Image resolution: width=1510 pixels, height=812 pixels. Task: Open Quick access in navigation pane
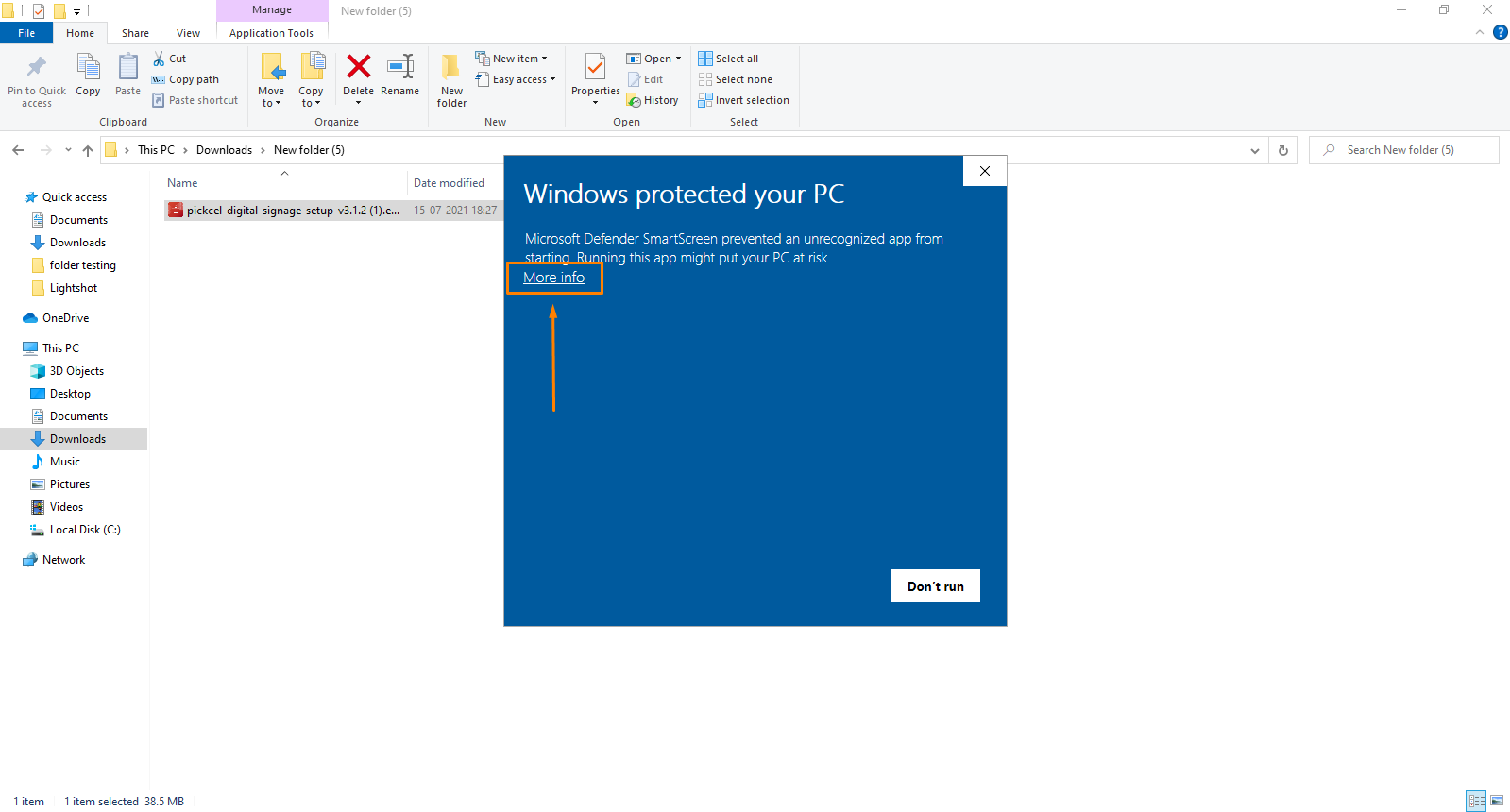(74, 197)
